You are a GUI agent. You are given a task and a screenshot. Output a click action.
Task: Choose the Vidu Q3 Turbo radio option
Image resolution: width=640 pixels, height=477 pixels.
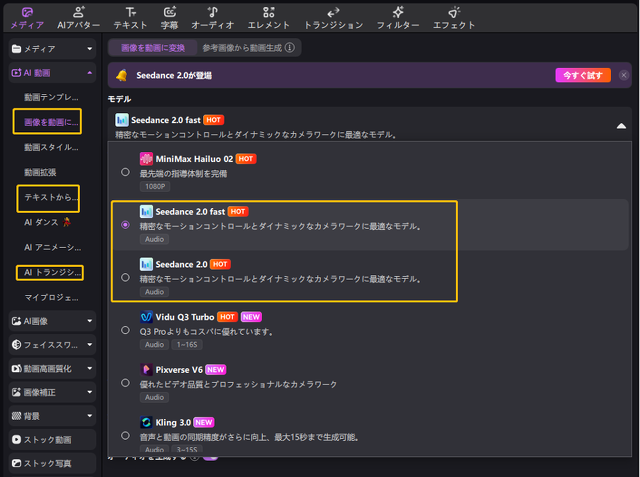click(x=125, y=330)
